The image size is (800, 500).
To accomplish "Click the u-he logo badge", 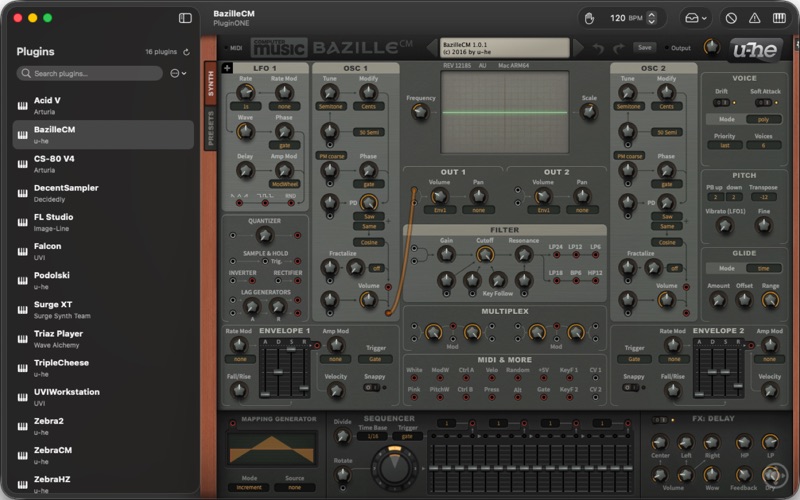I will point(755,49).
